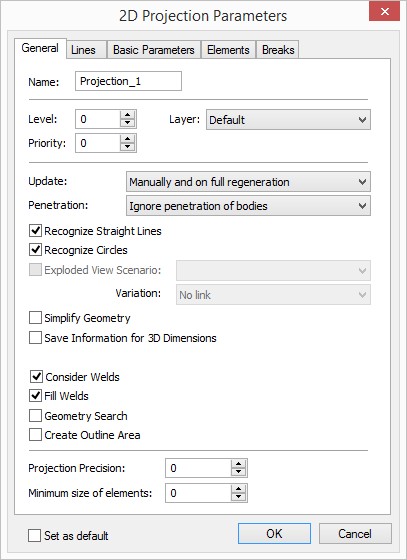Increase the Level value with up arrow
This screenshot has width=407, height=560.
(127, 115)
